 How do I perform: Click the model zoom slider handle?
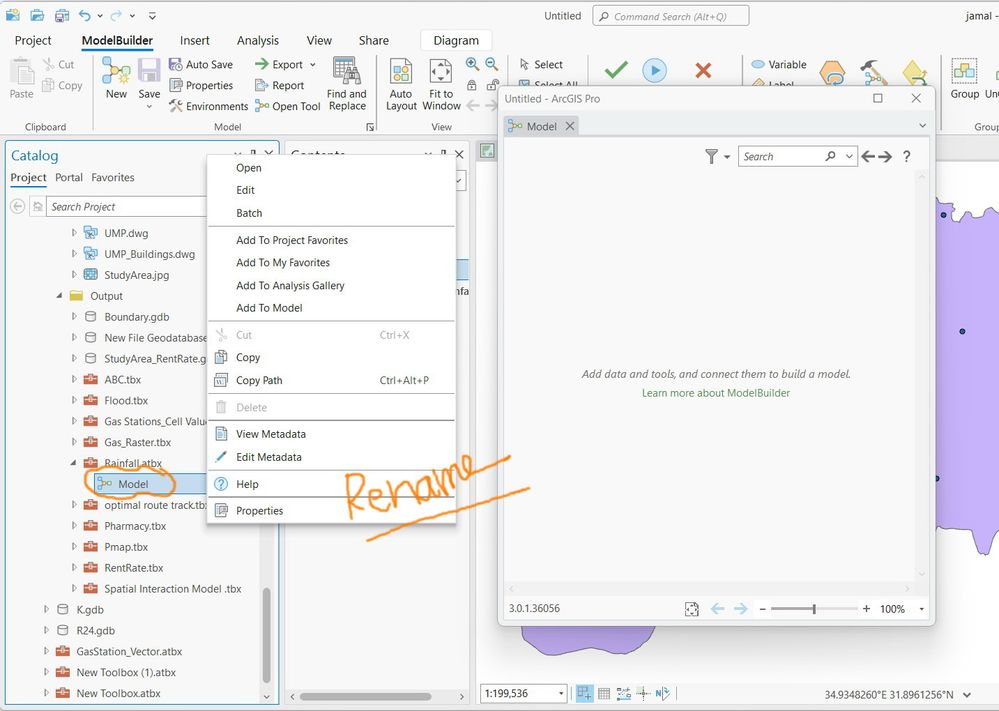814,609
